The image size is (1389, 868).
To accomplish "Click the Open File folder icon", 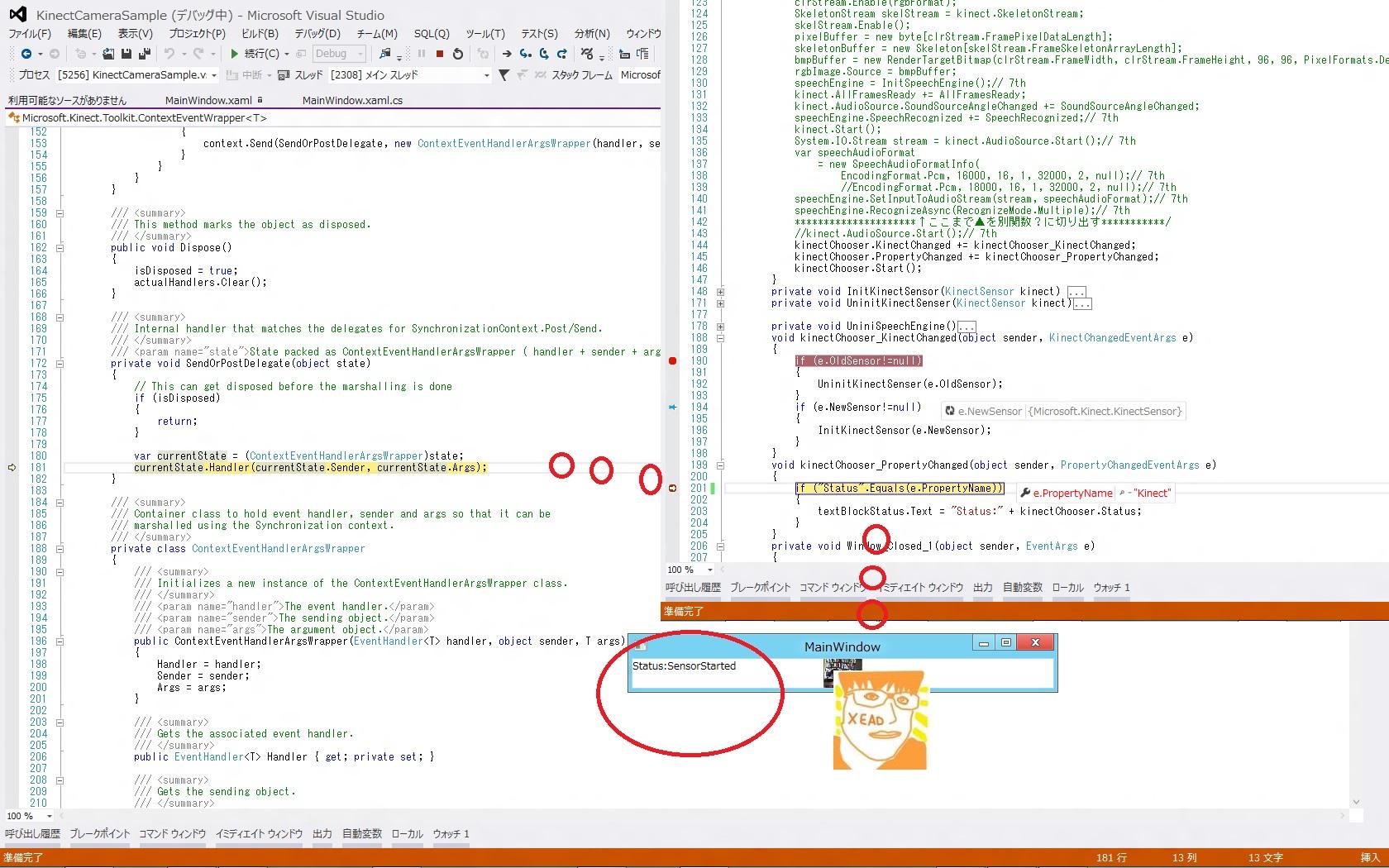I will tap(108, 54).
